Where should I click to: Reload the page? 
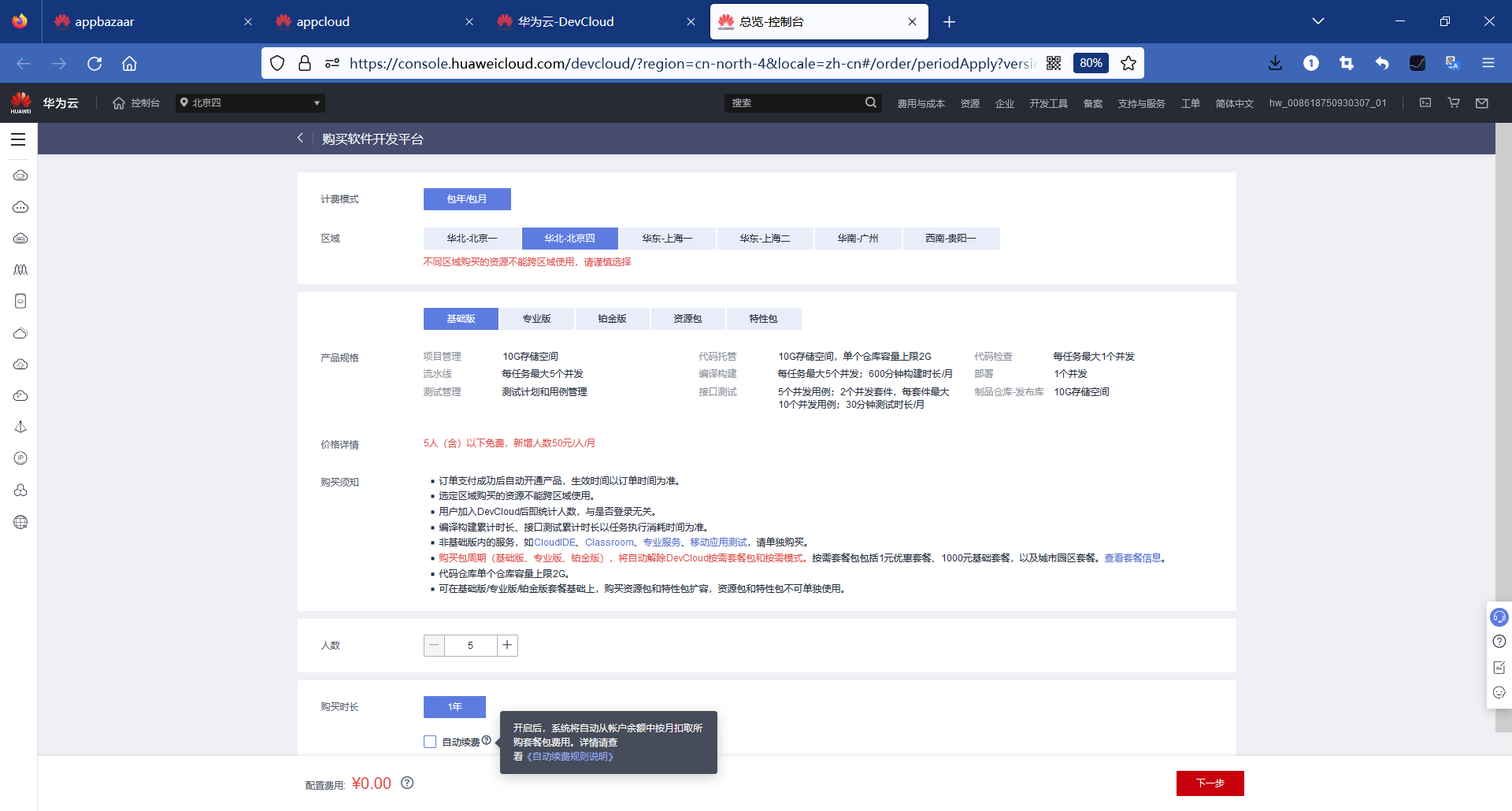tap(94, 63)
